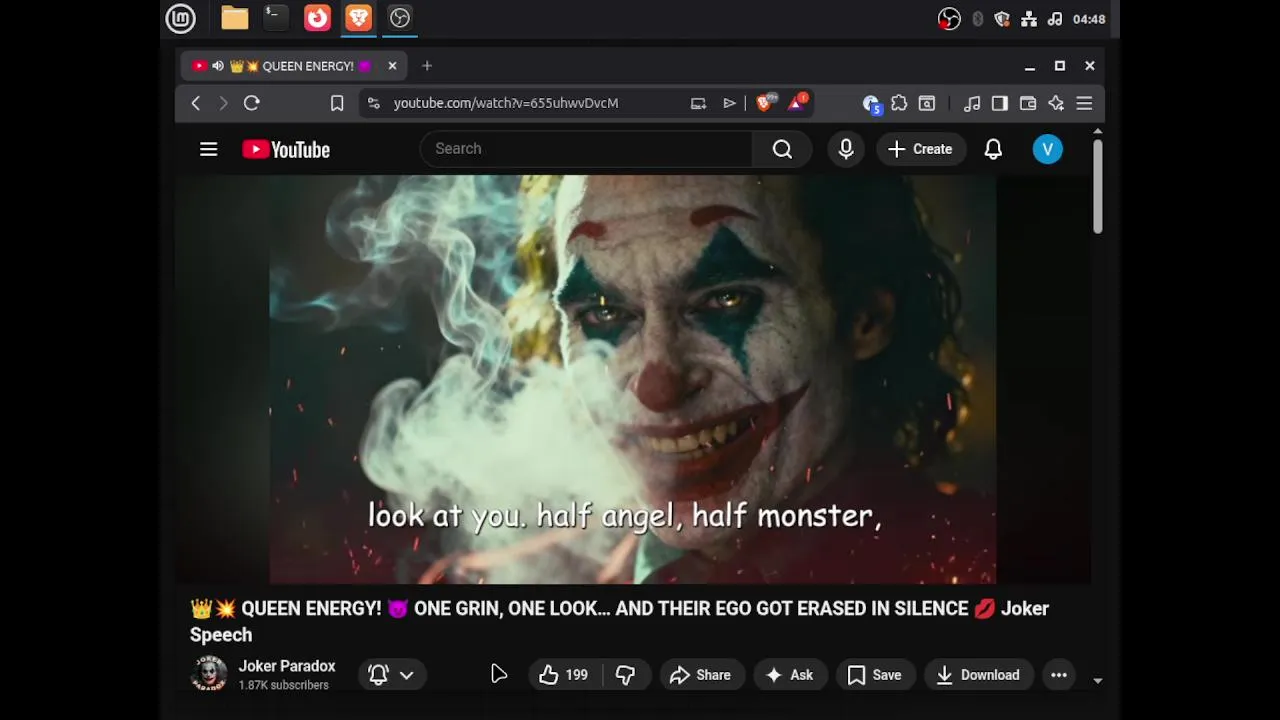Open picture-in-picture icon in address bar
The image size is (1280, 720).
coord(698,103)
